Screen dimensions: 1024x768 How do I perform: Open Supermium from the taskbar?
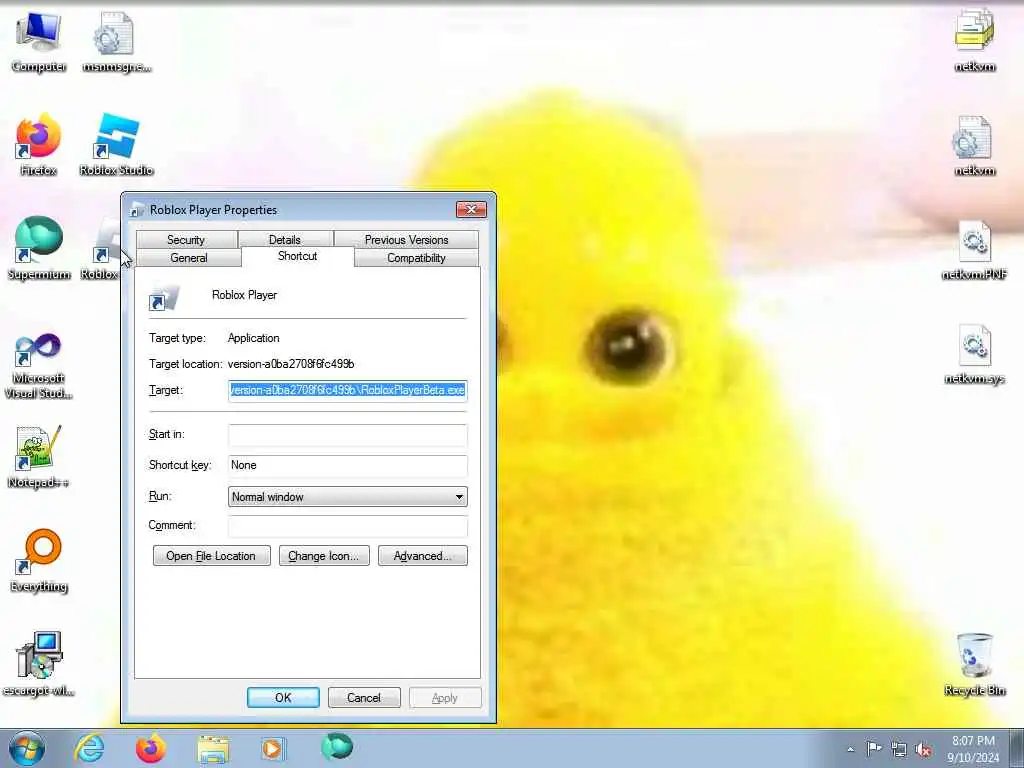pos(337,747)
